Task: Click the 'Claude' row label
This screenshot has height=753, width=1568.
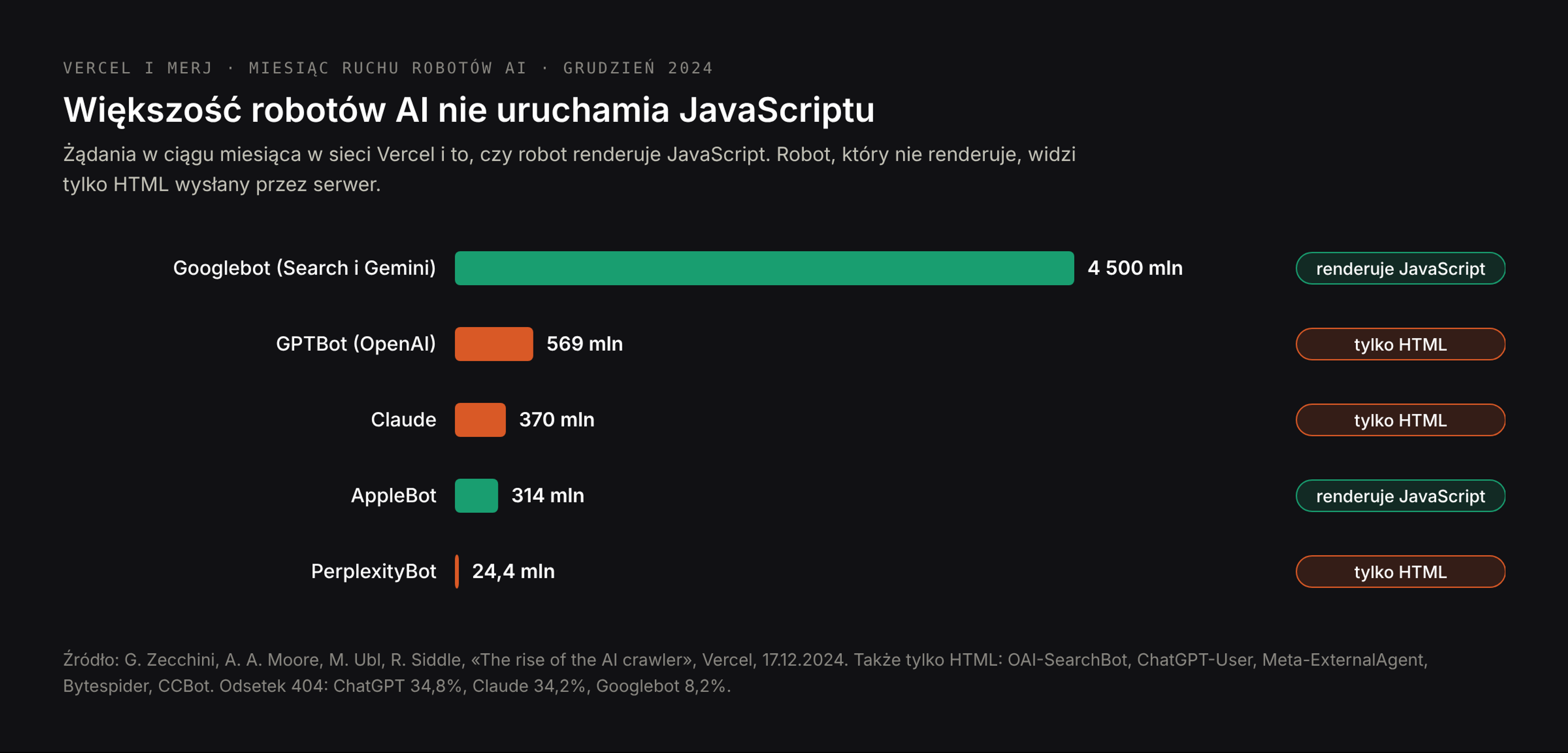Action: point(403,420)
